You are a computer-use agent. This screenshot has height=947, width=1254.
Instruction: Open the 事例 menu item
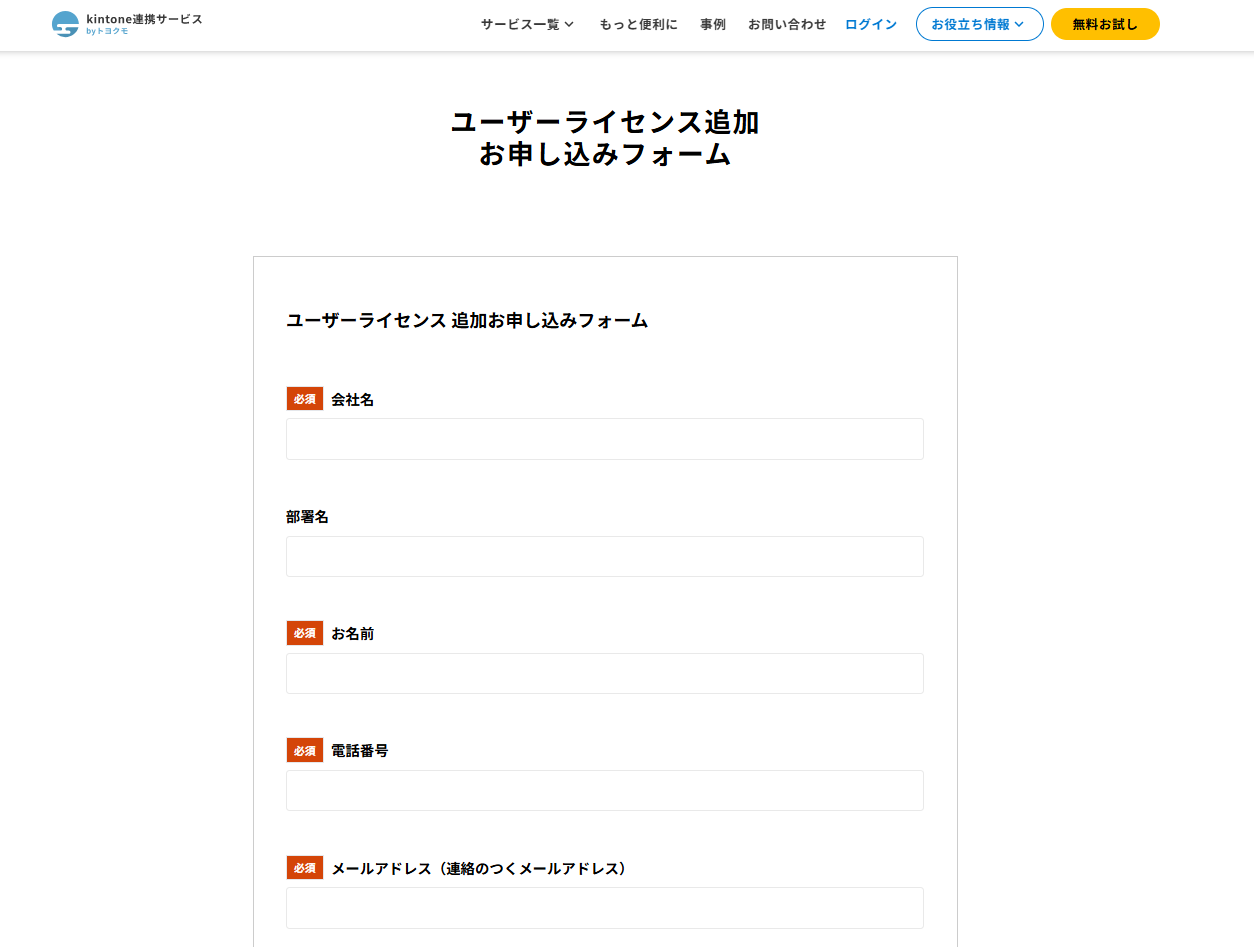[x=713, y=24]
